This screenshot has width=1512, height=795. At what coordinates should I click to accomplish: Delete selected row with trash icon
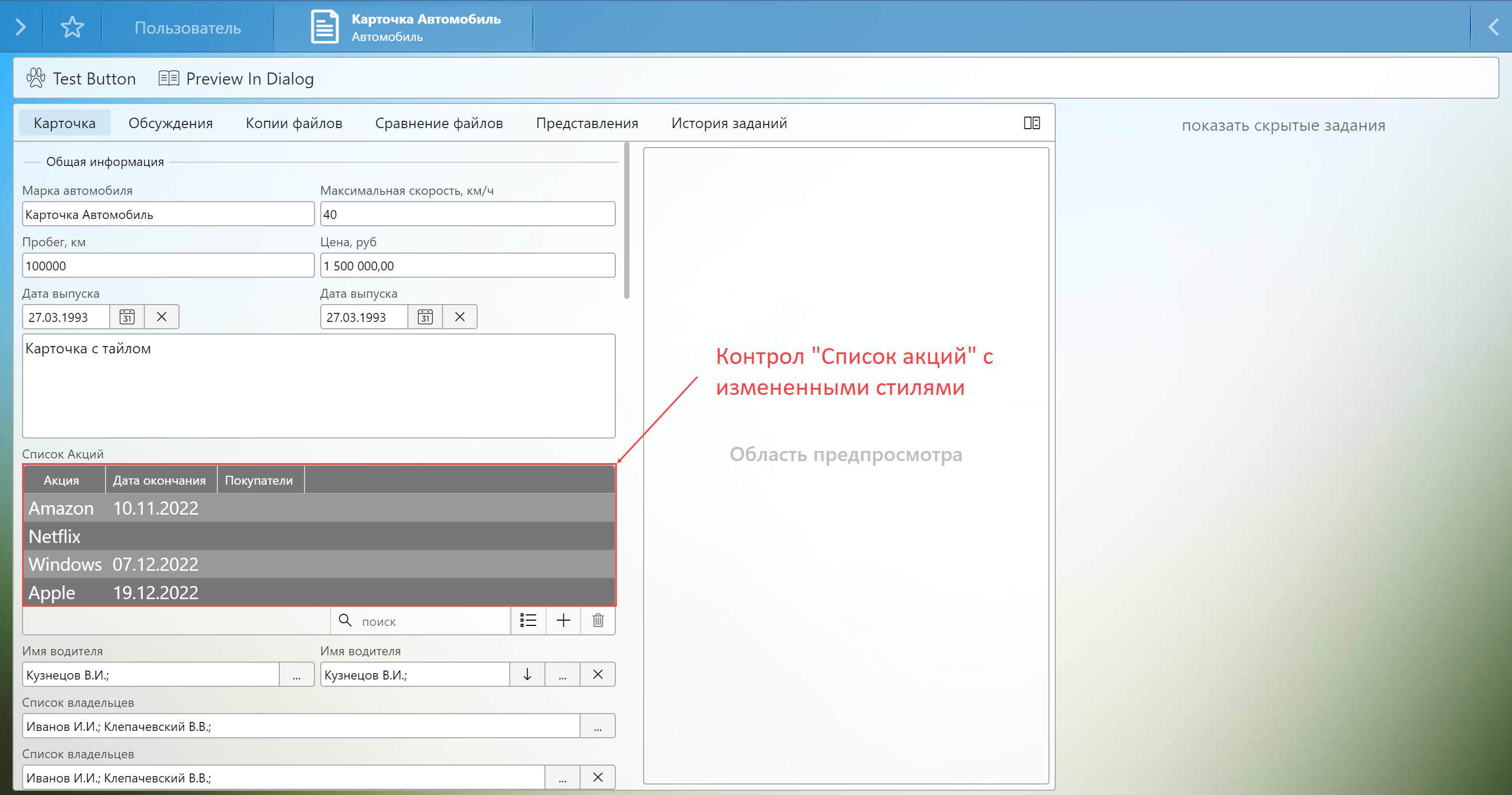point(597,621)
